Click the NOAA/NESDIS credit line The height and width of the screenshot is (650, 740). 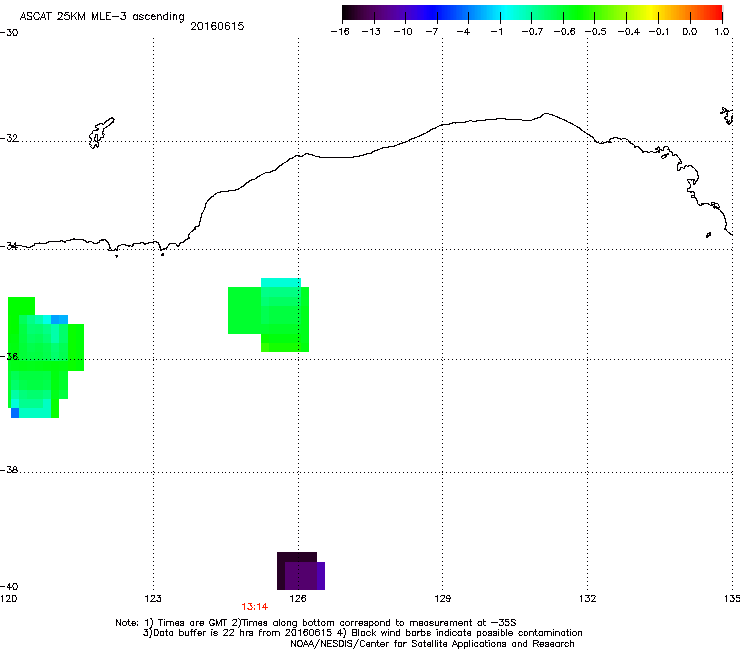point(432,644)
